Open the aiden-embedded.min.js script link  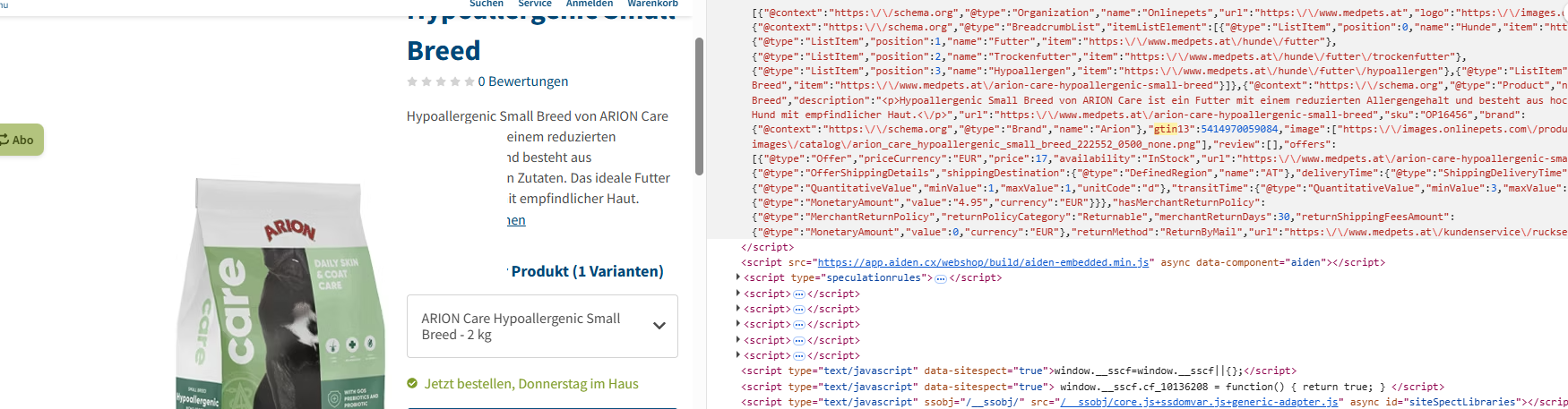tap(983, 262)
